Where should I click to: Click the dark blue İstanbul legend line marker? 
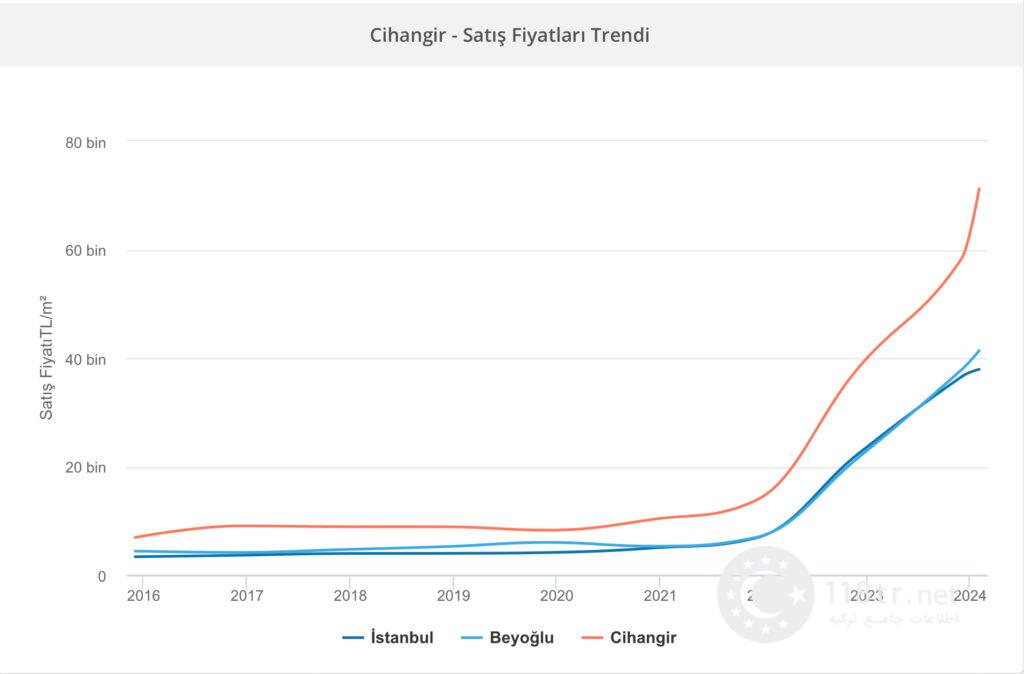(352, 637)
